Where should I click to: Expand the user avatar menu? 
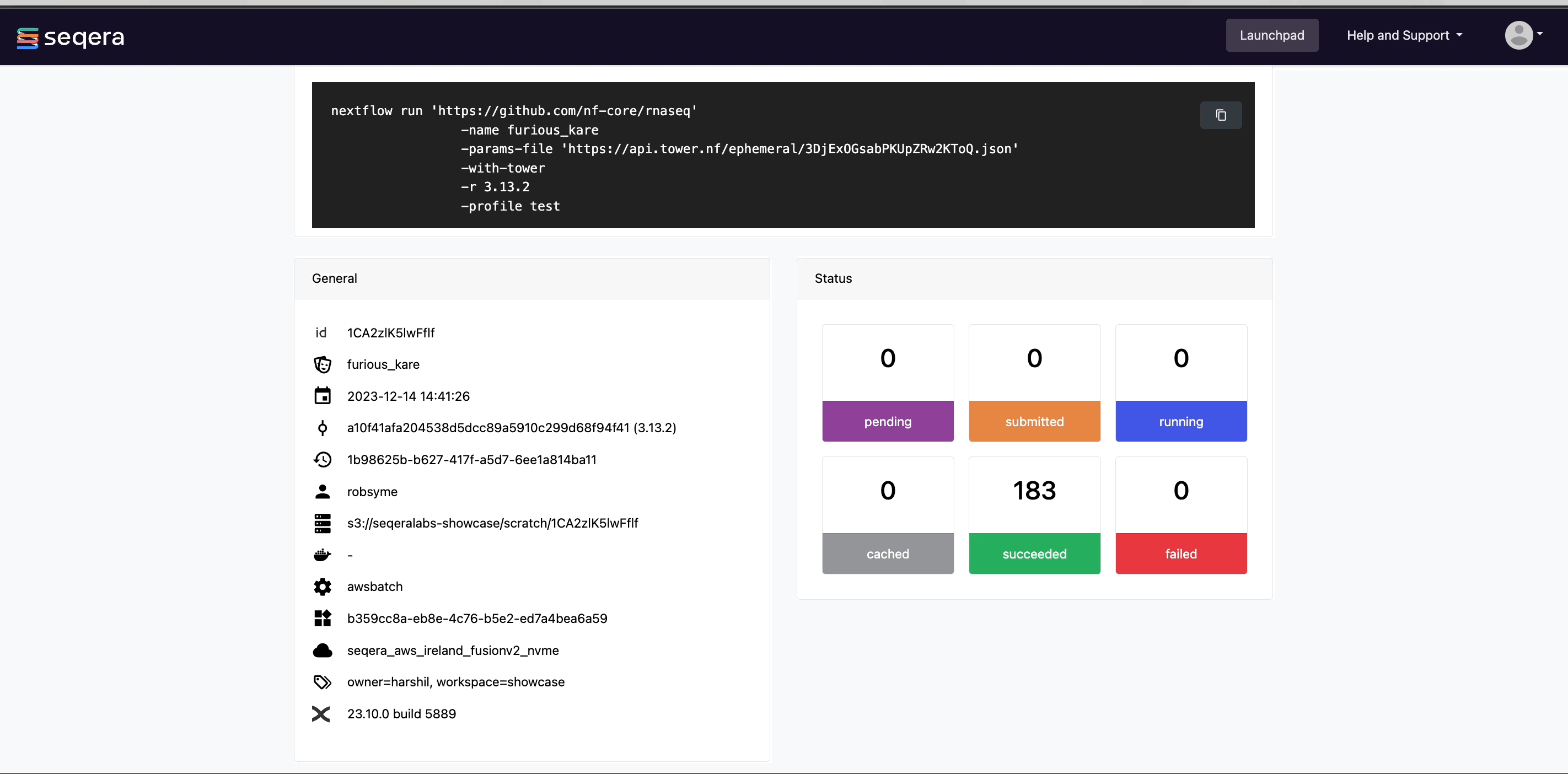[1523, 35]
